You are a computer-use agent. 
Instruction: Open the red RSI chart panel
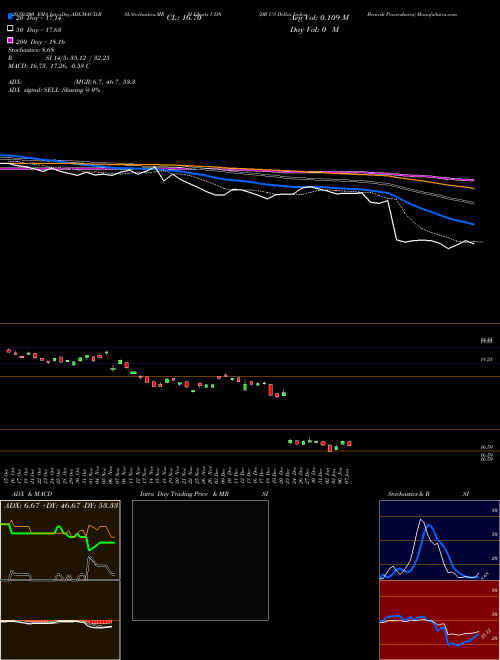pyautogui.click(x=439, y=620)
